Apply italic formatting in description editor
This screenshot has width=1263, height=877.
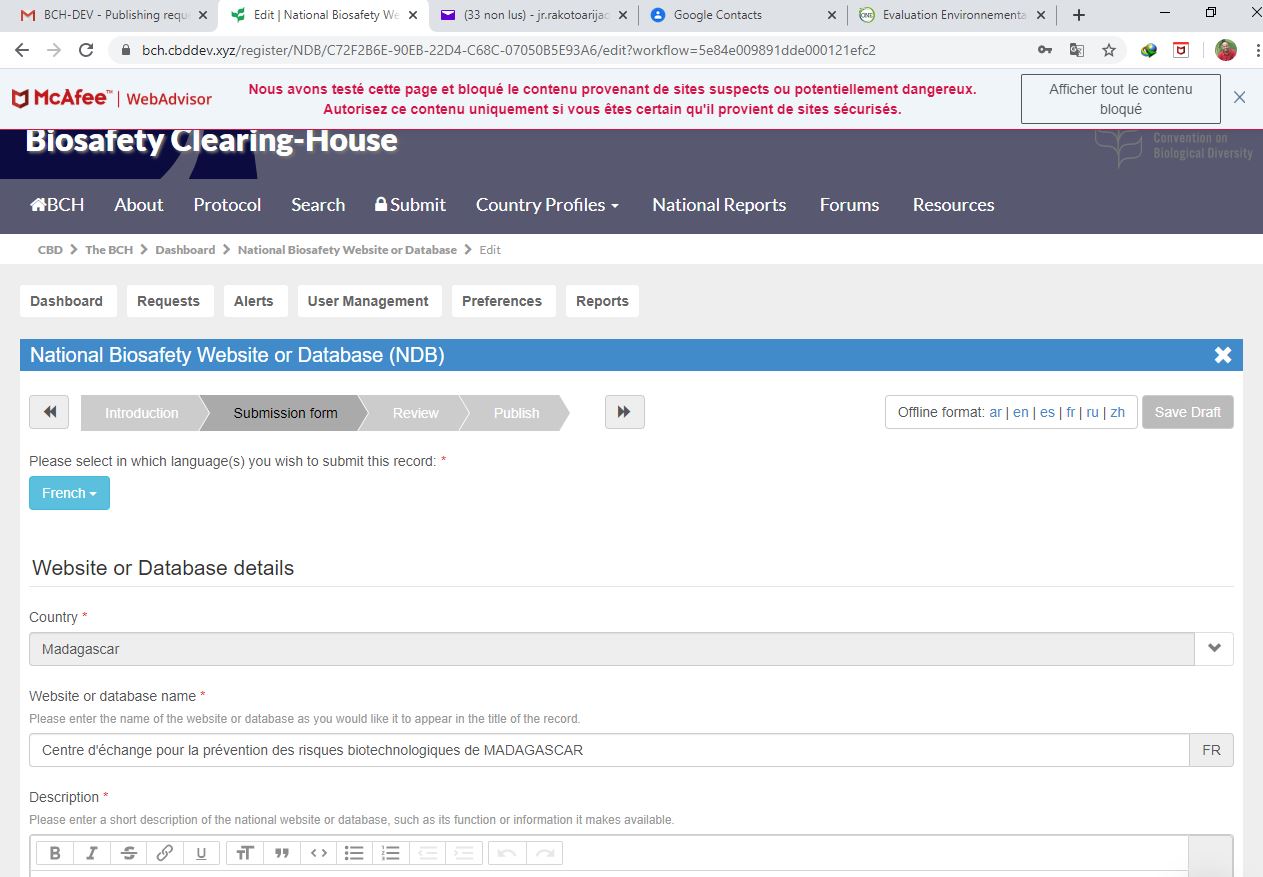click(91, 853)
